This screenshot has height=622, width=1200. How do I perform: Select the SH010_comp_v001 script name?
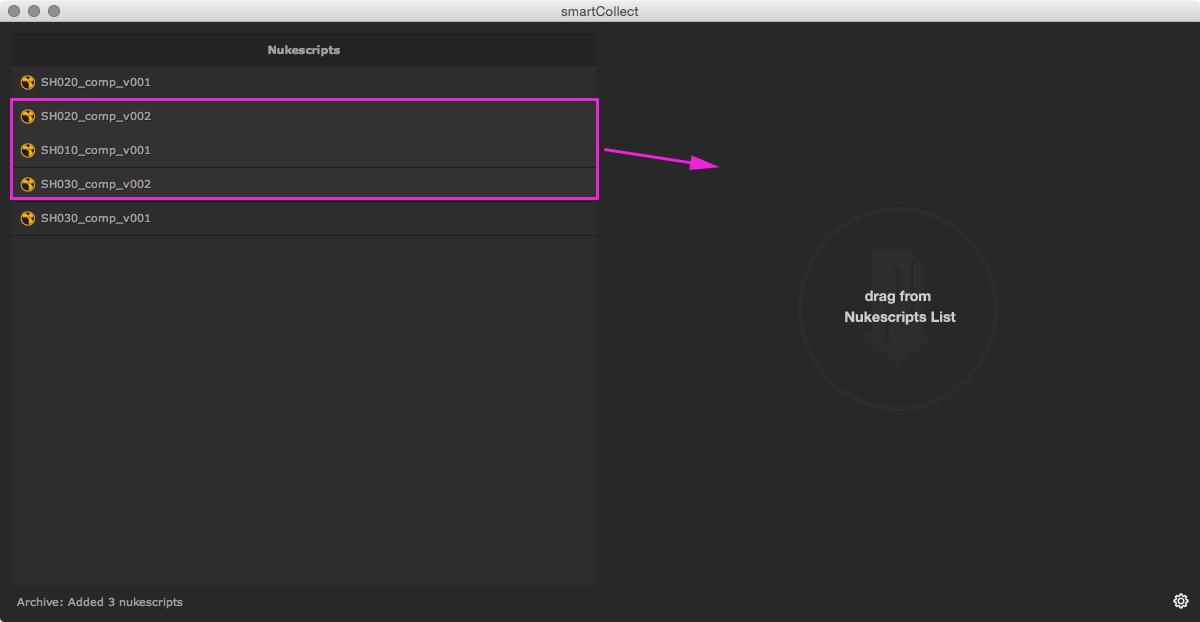[x=96, y=150]
